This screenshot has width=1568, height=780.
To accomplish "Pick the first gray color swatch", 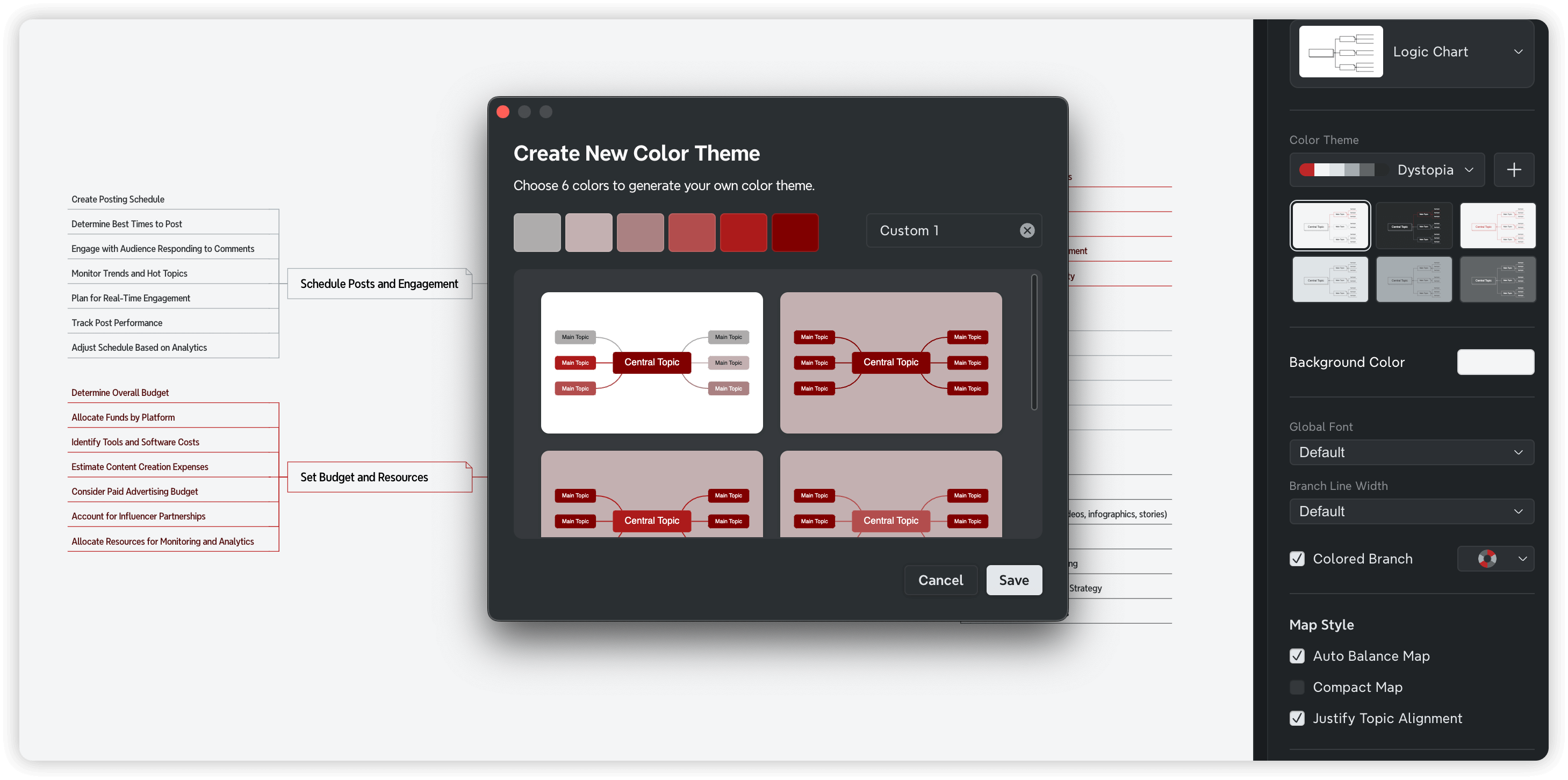I will [x=537, y=233].
